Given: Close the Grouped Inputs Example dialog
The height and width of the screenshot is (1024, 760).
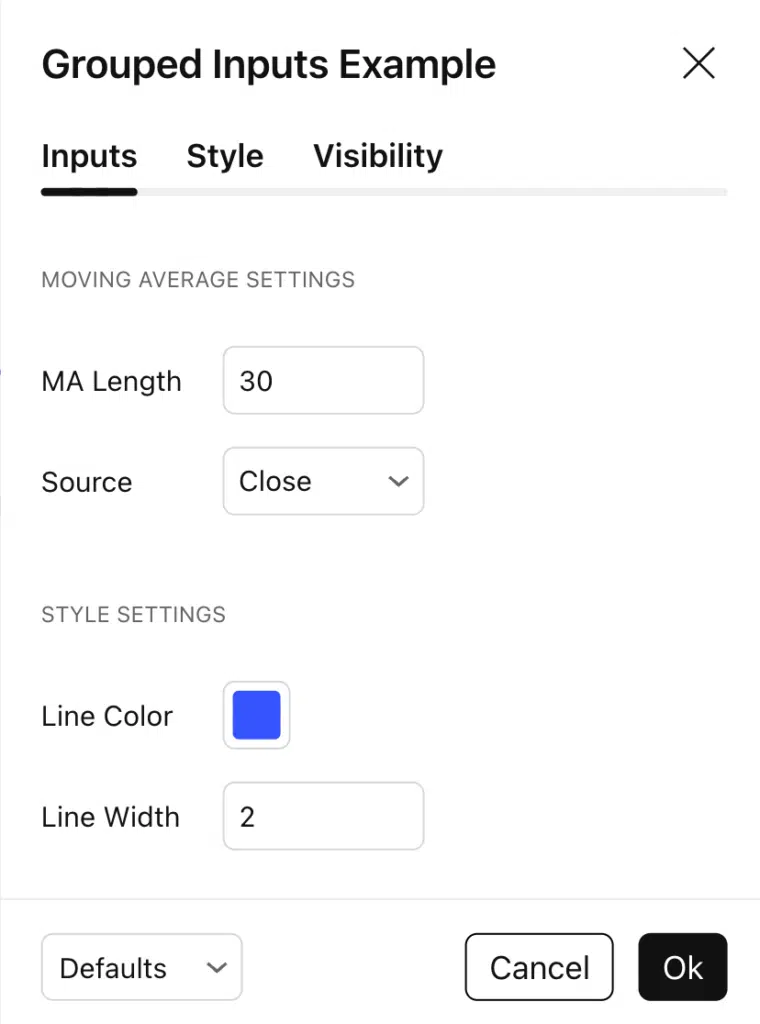Looking at the screenshot, I should tap(698, 64).
